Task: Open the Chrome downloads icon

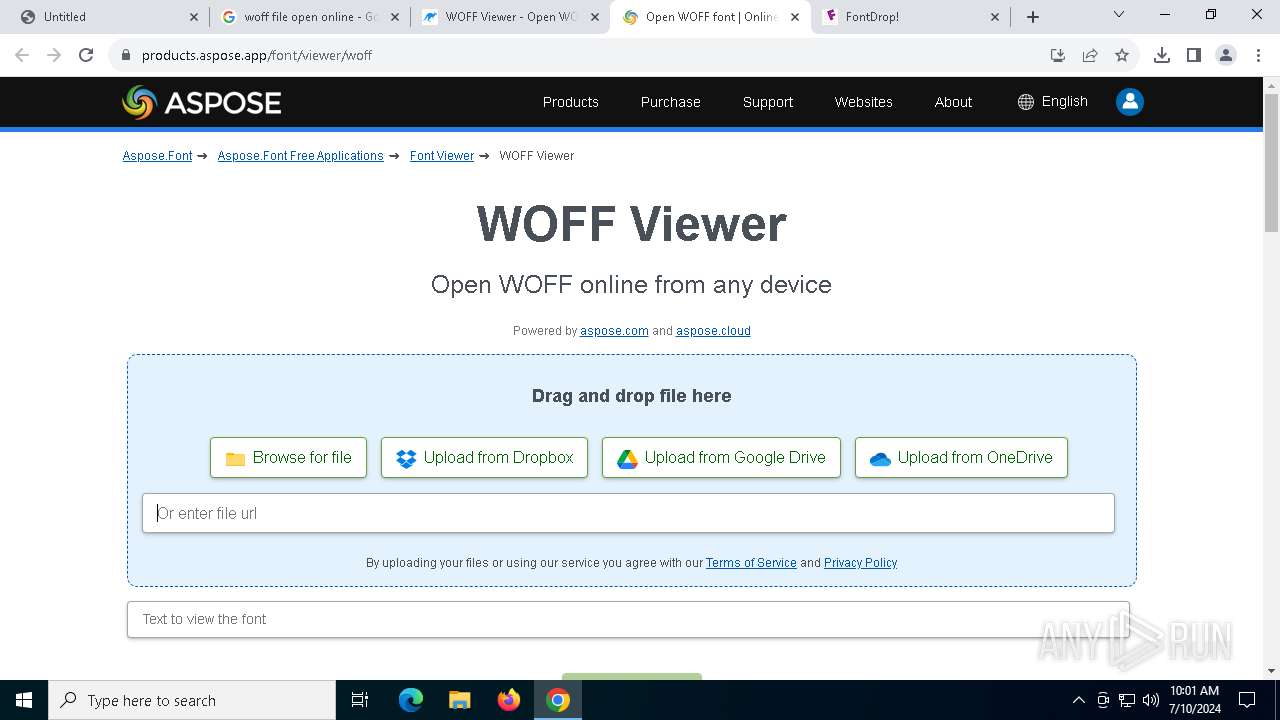Action: 1162,55
